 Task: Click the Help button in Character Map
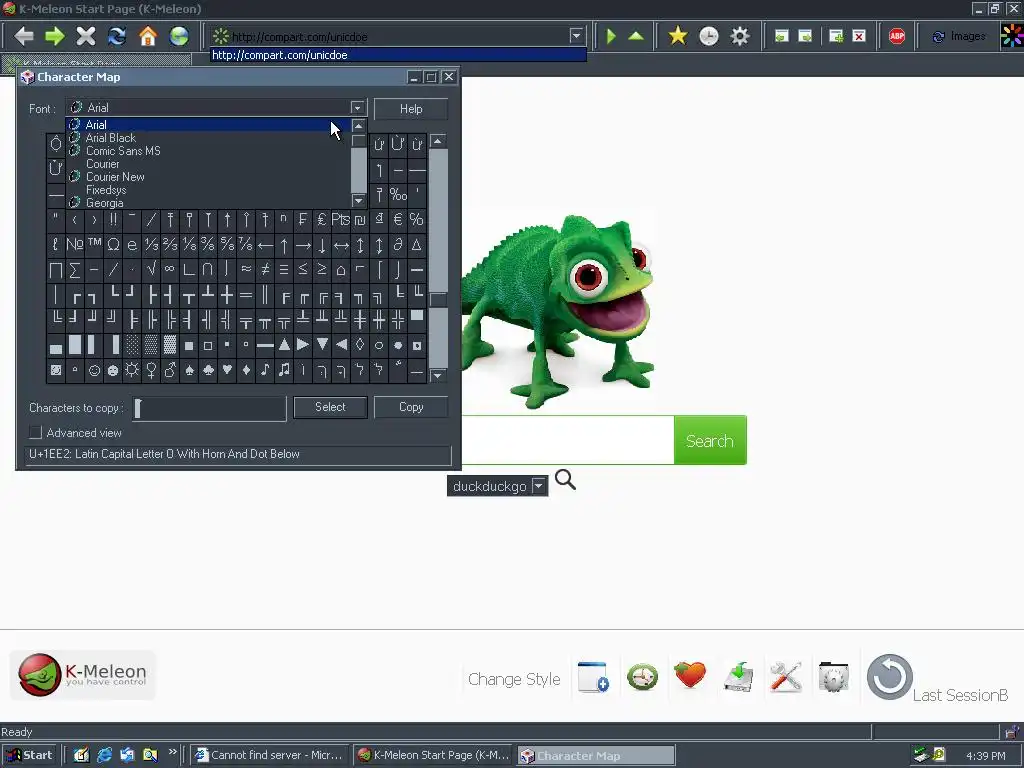tap(411, 108)
